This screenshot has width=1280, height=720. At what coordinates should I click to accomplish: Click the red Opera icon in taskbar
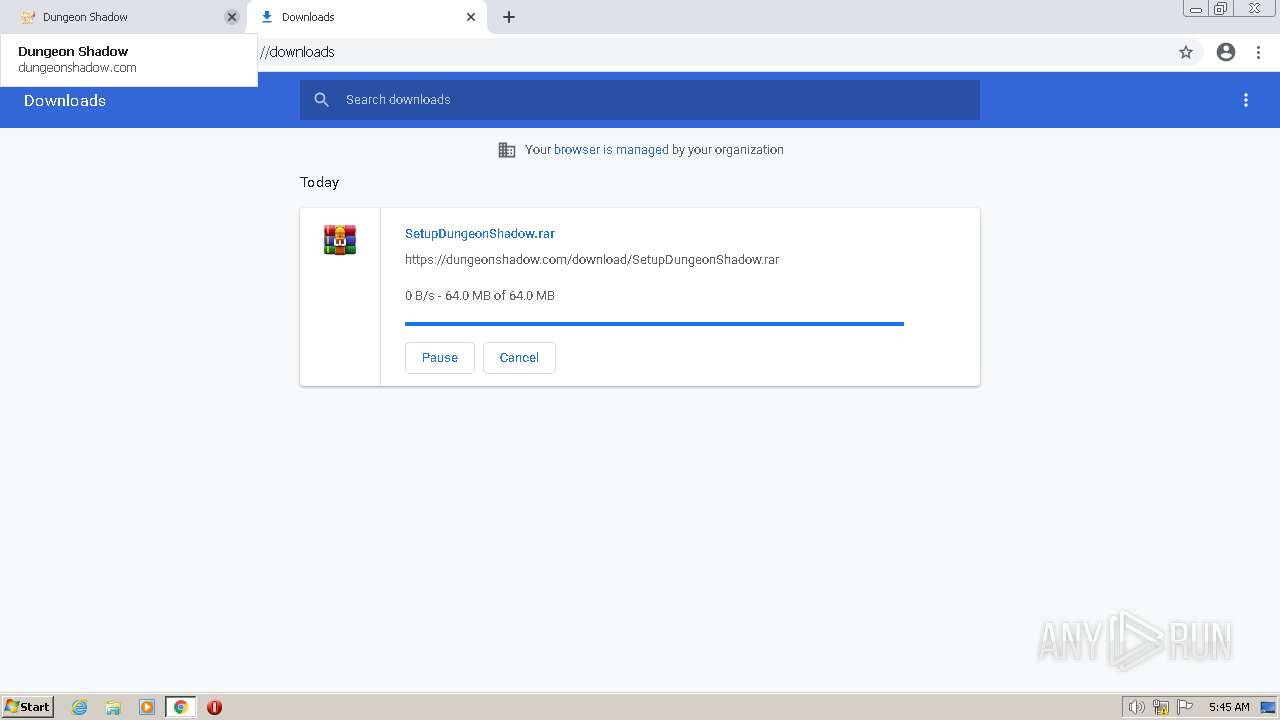[214, 707]
